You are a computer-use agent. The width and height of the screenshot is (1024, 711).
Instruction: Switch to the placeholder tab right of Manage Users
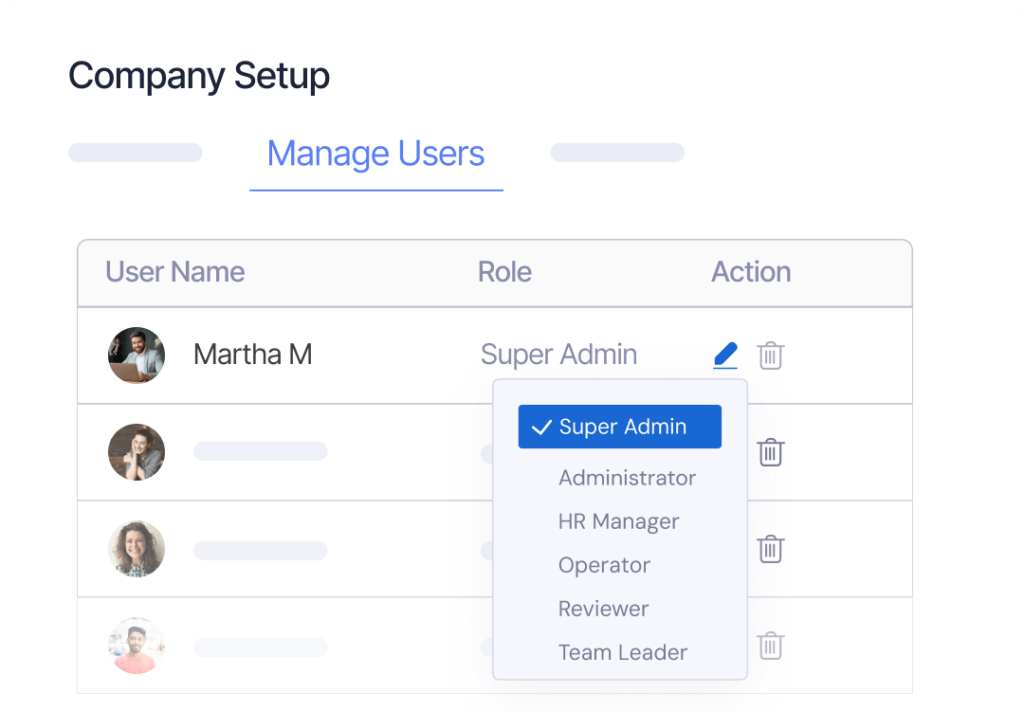pyautogui.click(x=617, y=153)
